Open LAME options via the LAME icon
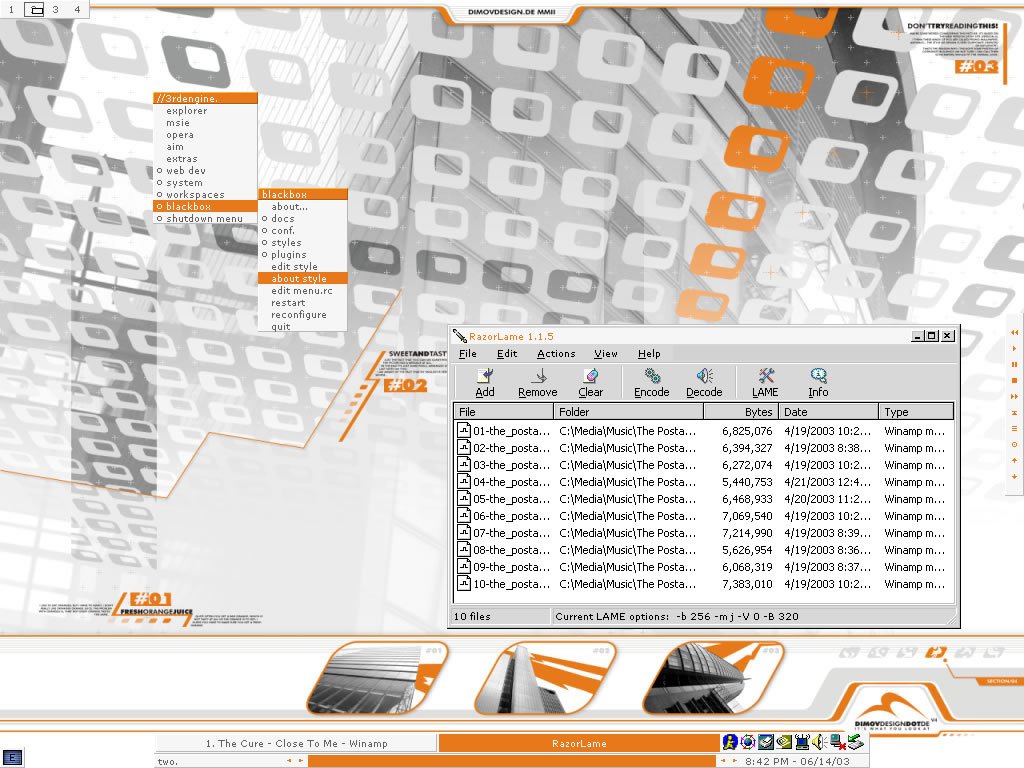 coord(765,376)
